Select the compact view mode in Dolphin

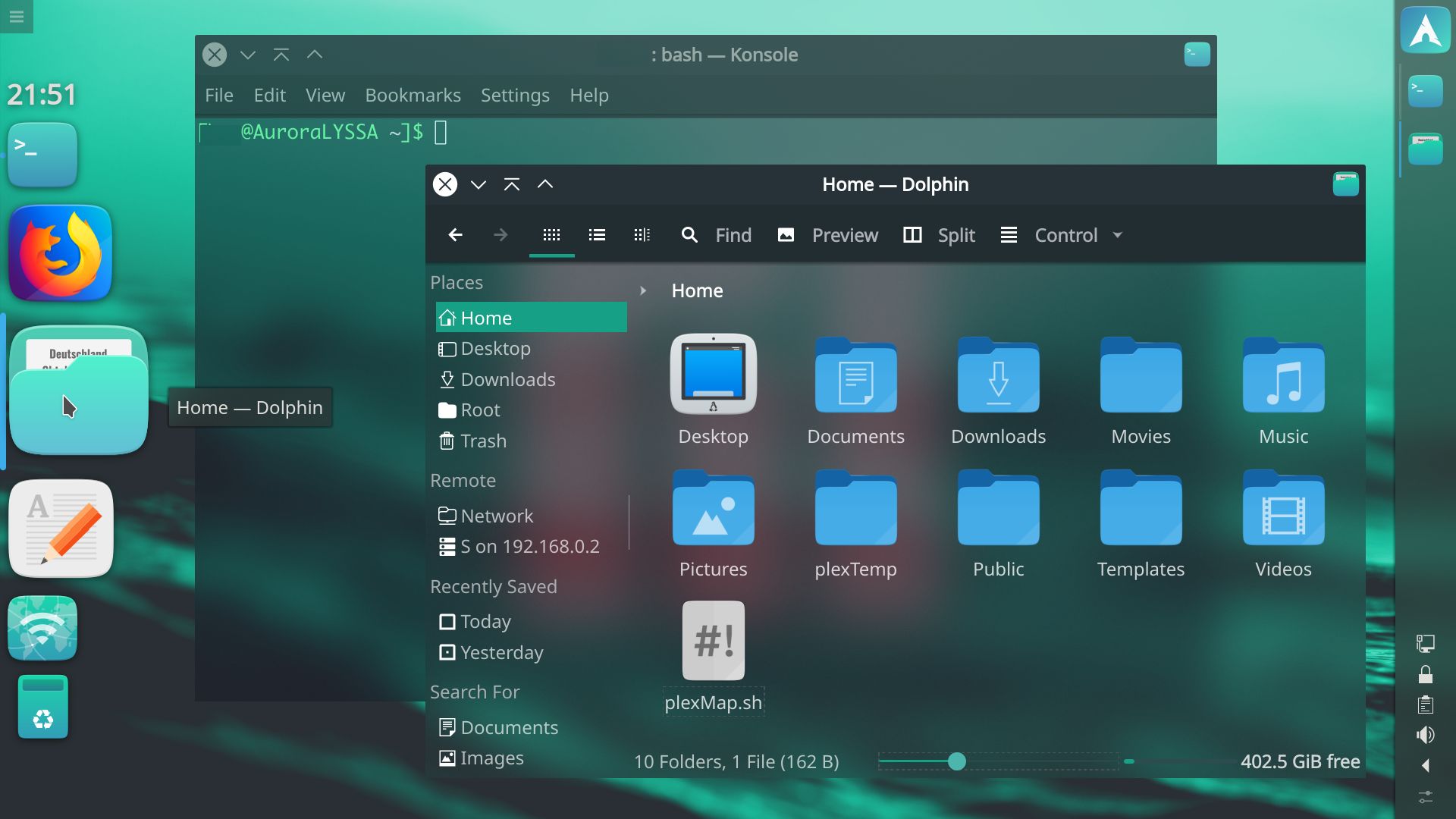(642, 235)
